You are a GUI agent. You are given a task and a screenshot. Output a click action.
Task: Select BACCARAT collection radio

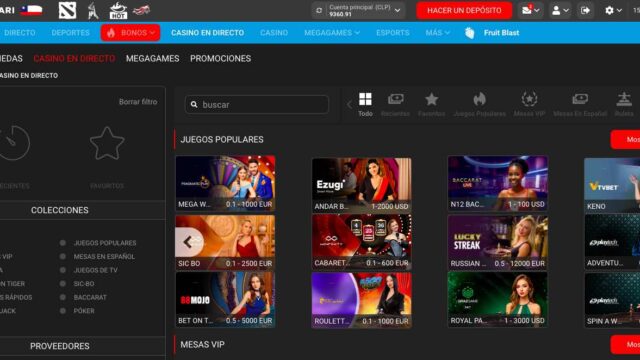[x=62, y=297]
